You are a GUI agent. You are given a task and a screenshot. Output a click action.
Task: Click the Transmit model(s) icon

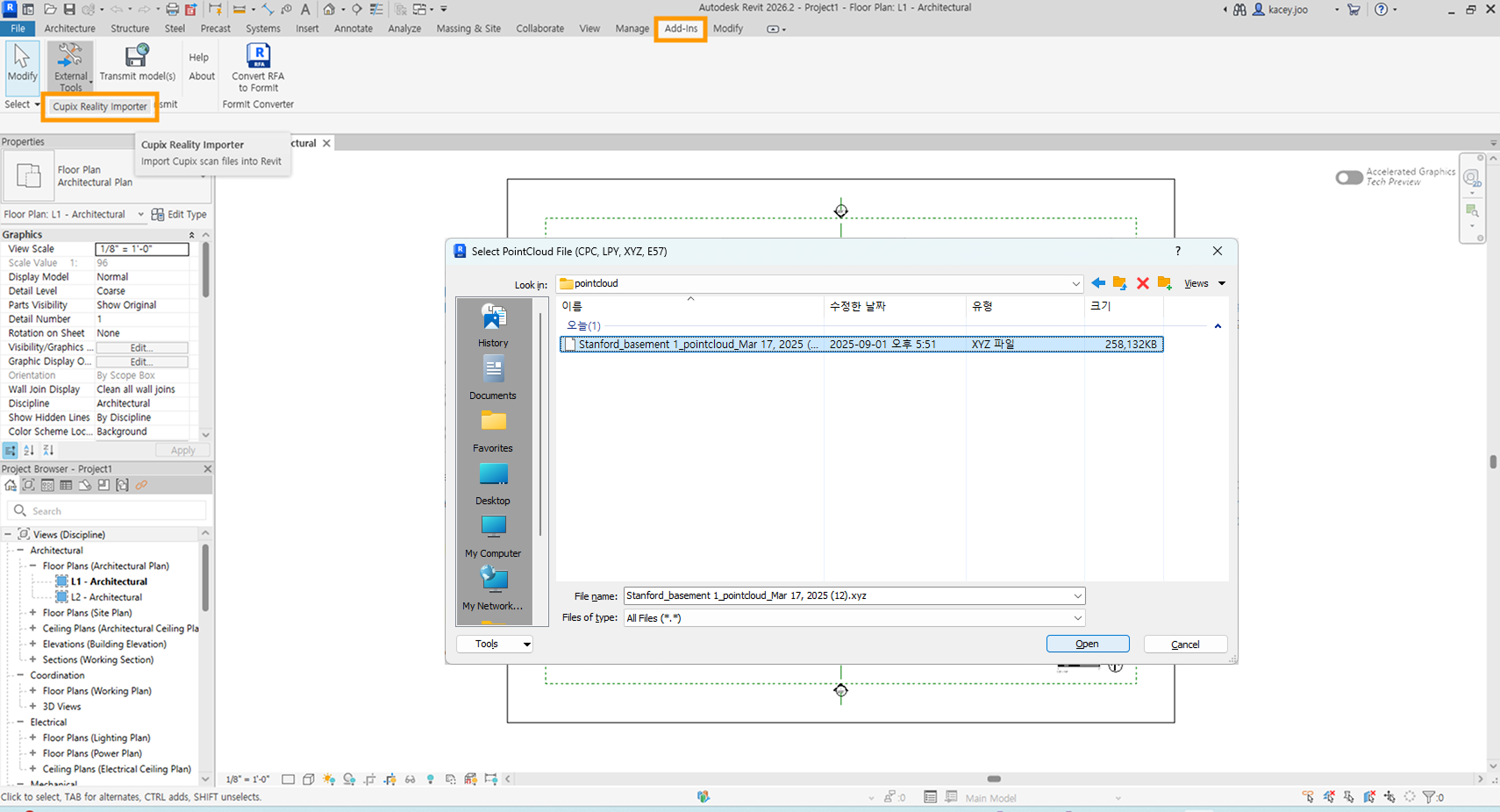click(137, 66)
